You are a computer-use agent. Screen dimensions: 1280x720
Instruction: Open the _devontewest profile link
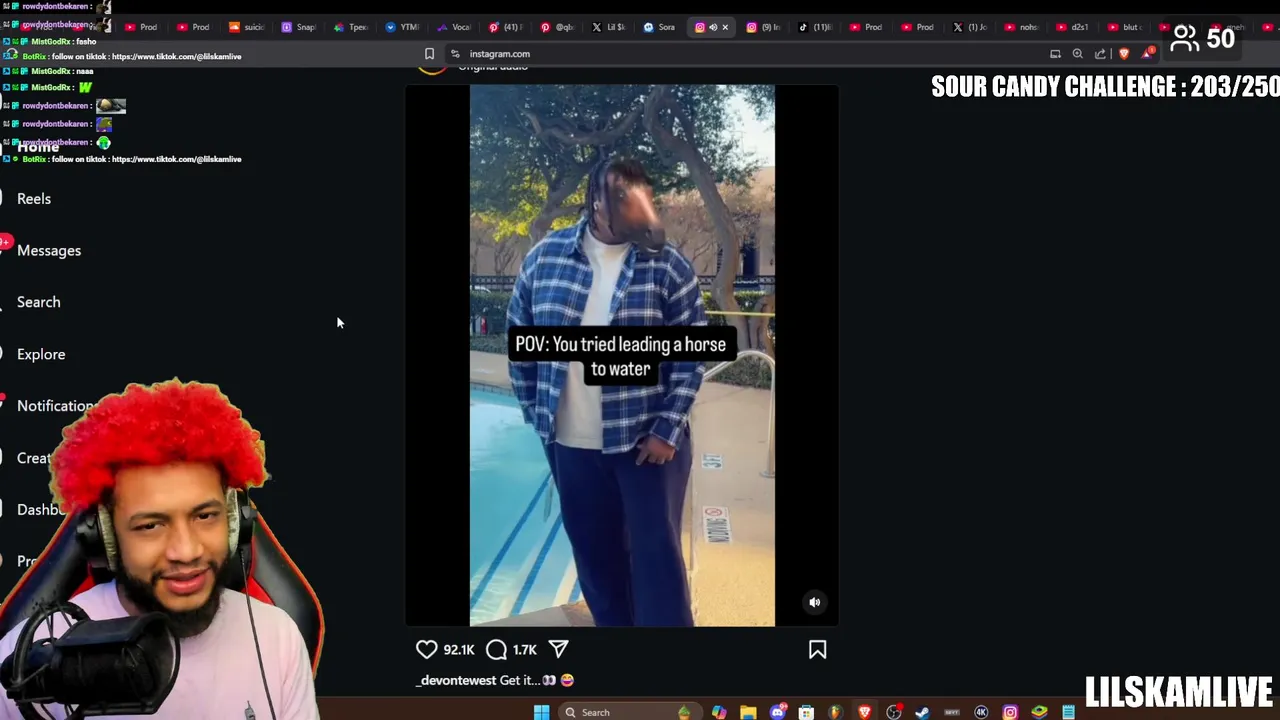pos(458,680)
